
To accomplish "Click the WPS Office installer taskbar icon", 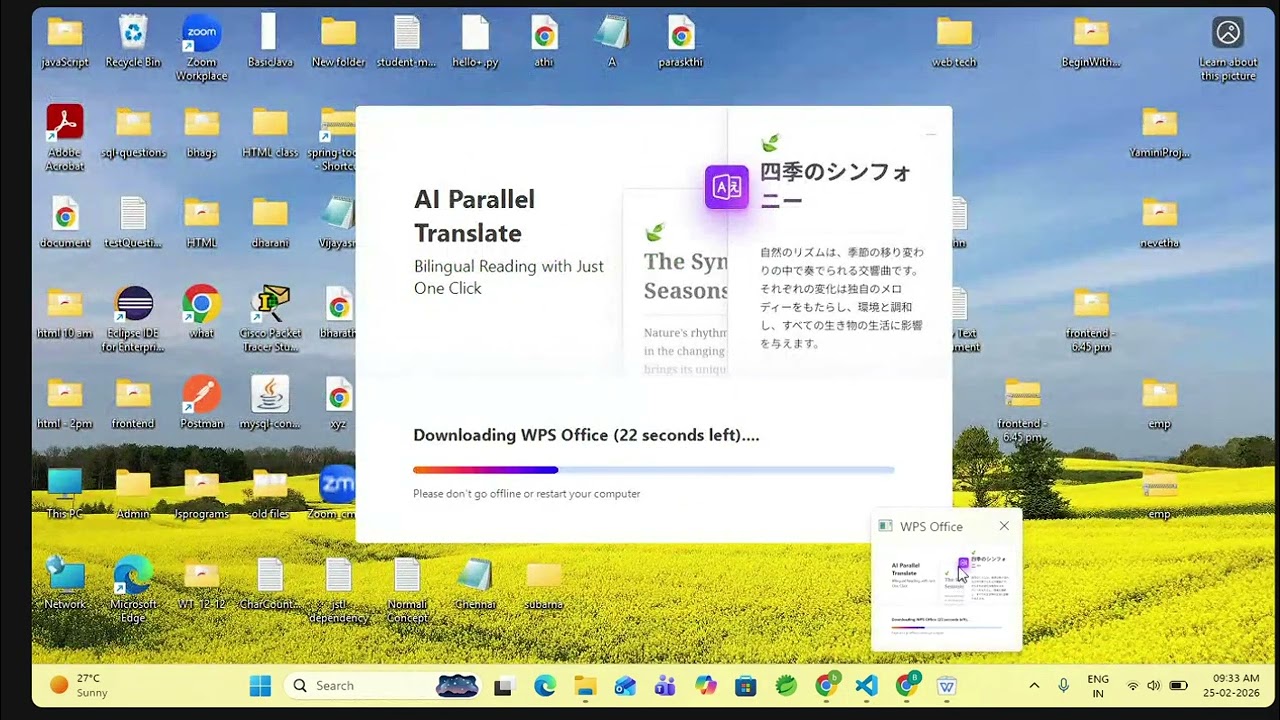I will [947, 686].
